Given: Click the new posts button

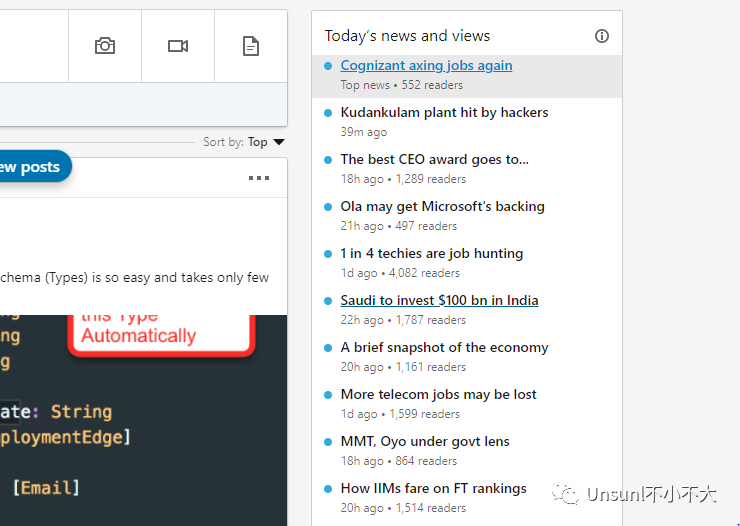Looking at the screenshot, I should tap(30, 167).
